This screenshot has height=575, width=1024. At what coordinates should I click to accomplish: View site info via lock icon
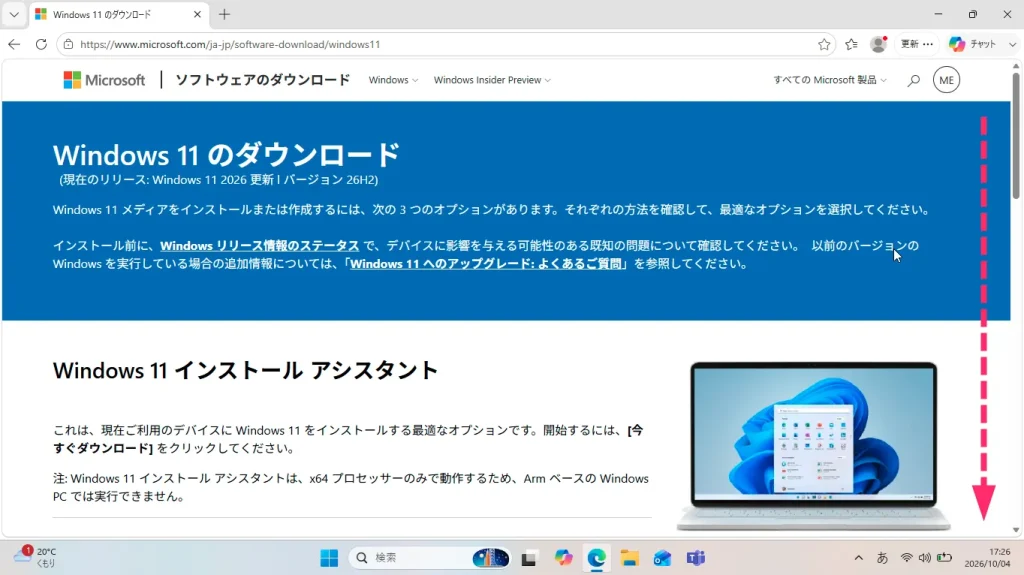tap(68, 44)
